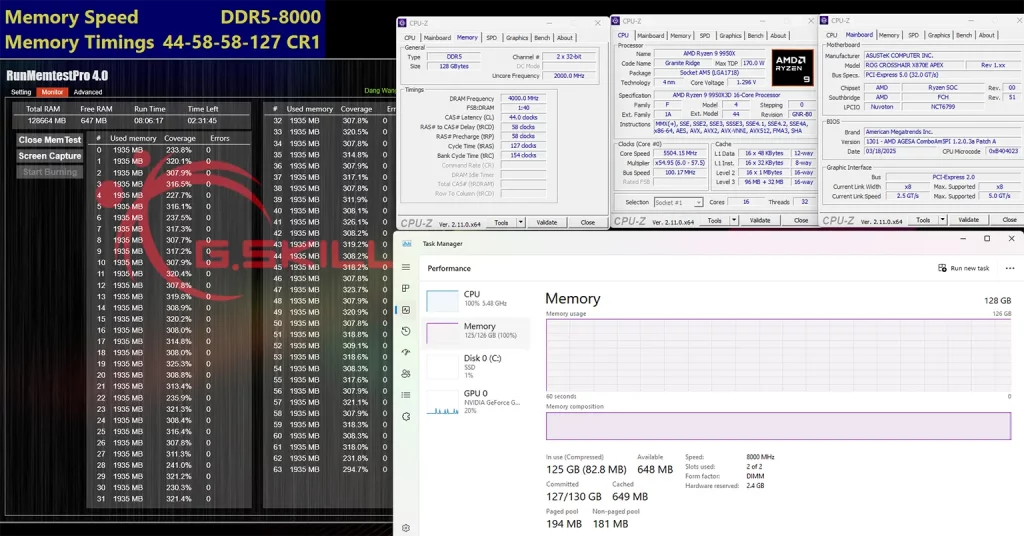Viewport: 1024px width, 536px height.
Task: Select test row 63 with coverage 294.7%
Action: point(330,469)
